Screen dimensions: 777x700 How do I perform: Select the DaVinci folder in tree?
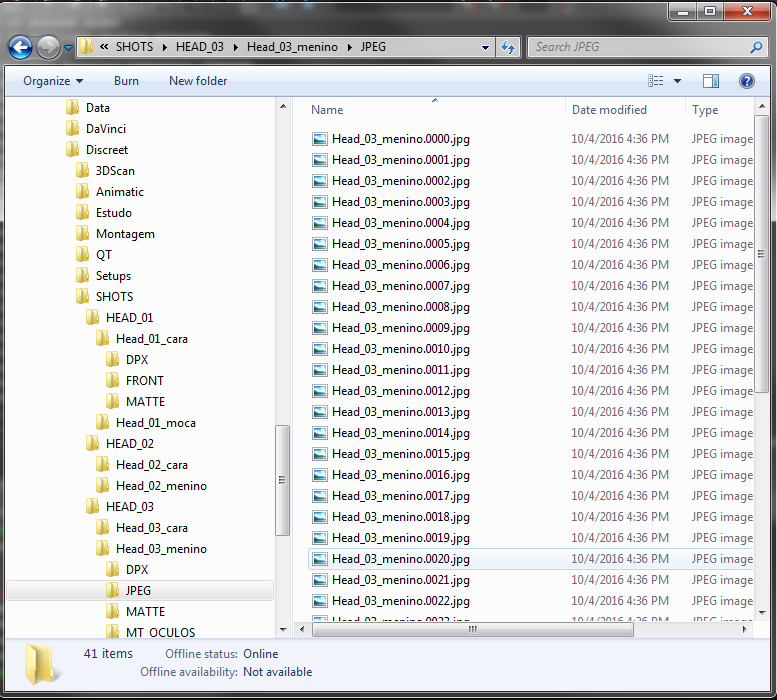tap(105, 129)
